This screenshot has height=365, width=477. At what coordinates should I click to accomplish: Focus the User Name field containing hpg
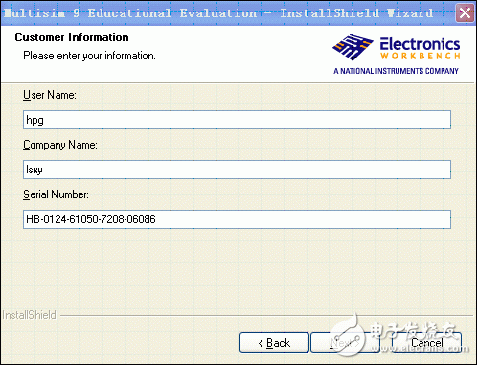coord(237,120)
